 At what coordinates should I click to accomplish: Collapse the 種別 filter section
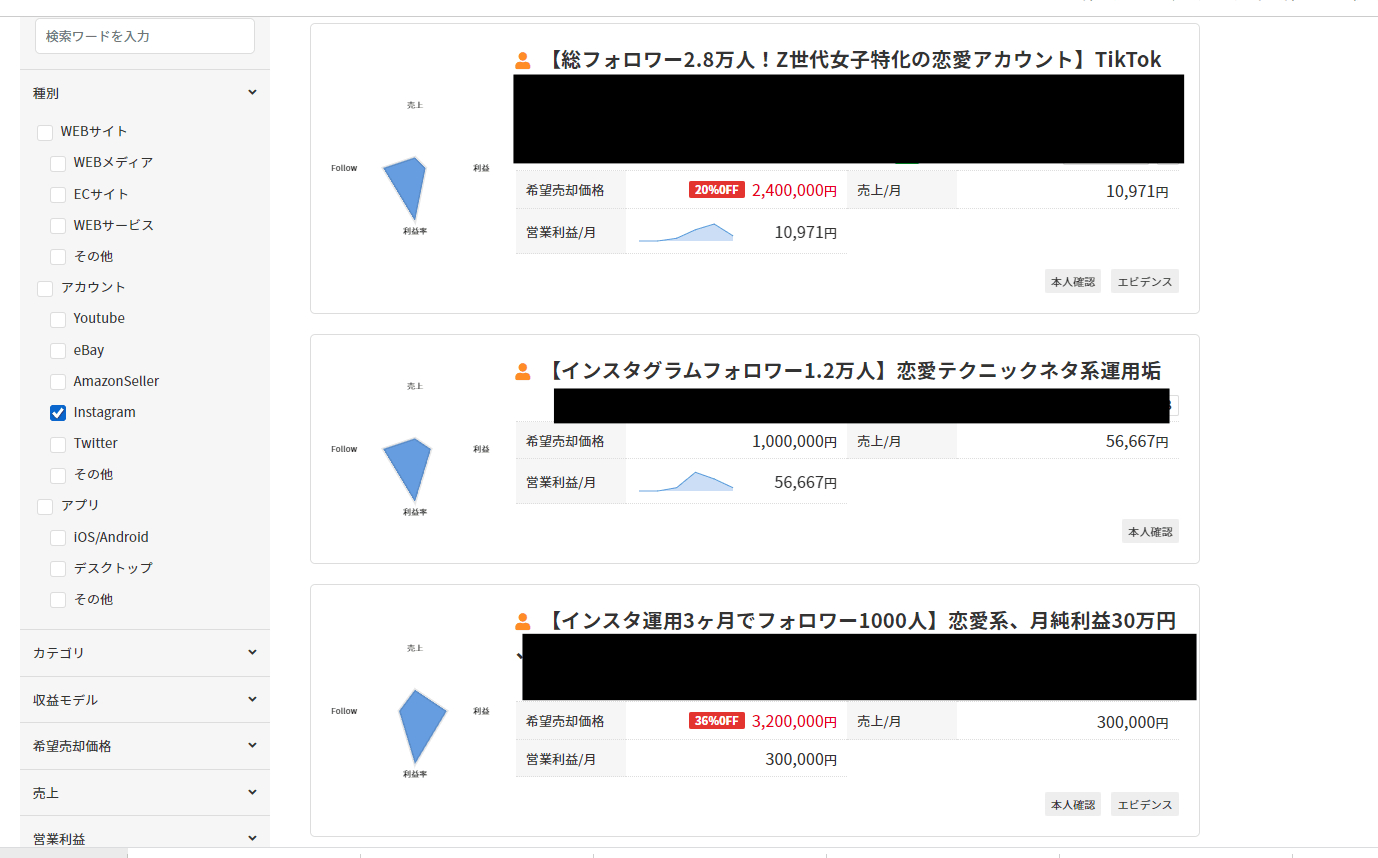(x=145, y=93)
